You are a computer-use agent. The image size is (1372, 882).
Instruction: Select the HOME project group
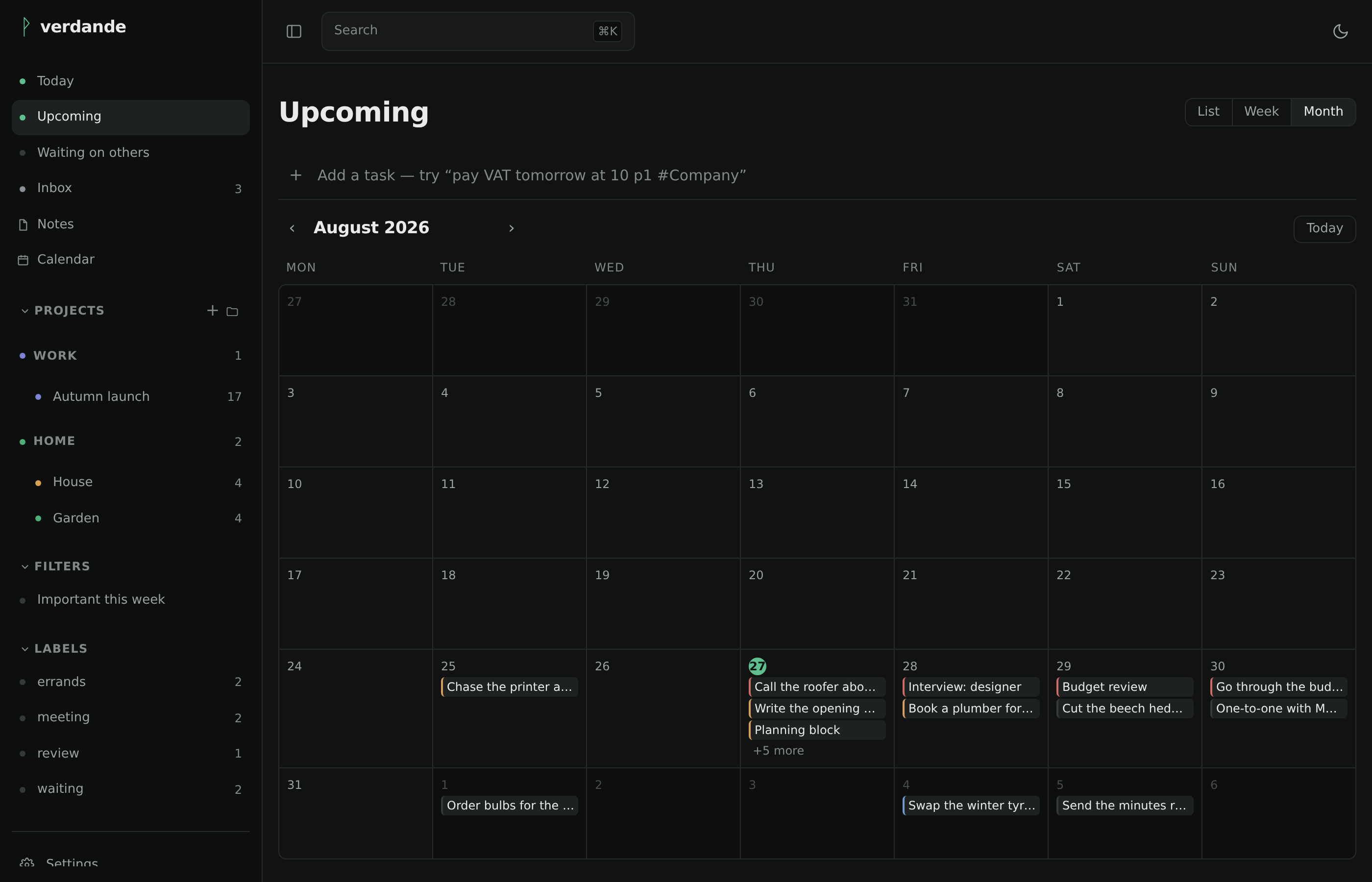[130, 441]
